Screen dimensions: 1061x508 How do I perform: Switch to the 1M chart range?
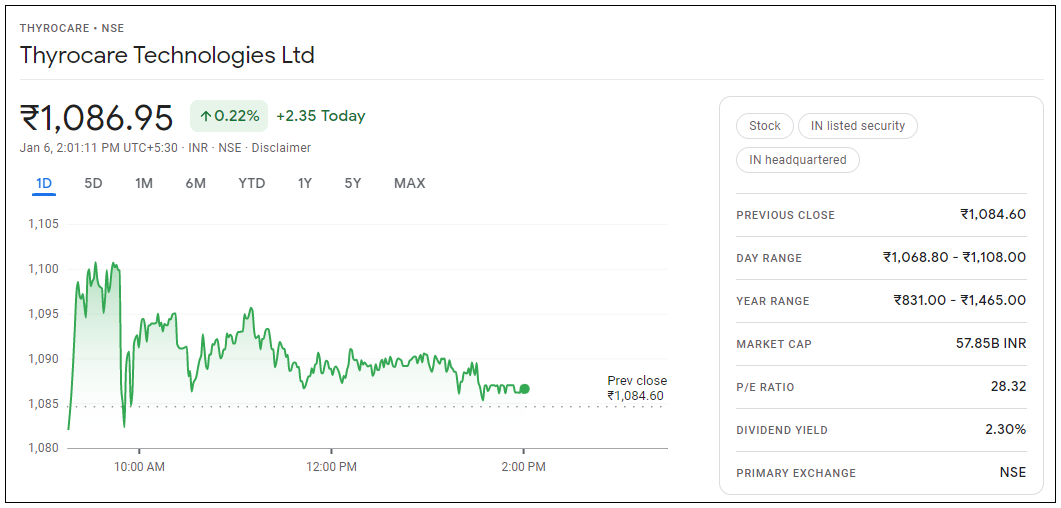143,183
